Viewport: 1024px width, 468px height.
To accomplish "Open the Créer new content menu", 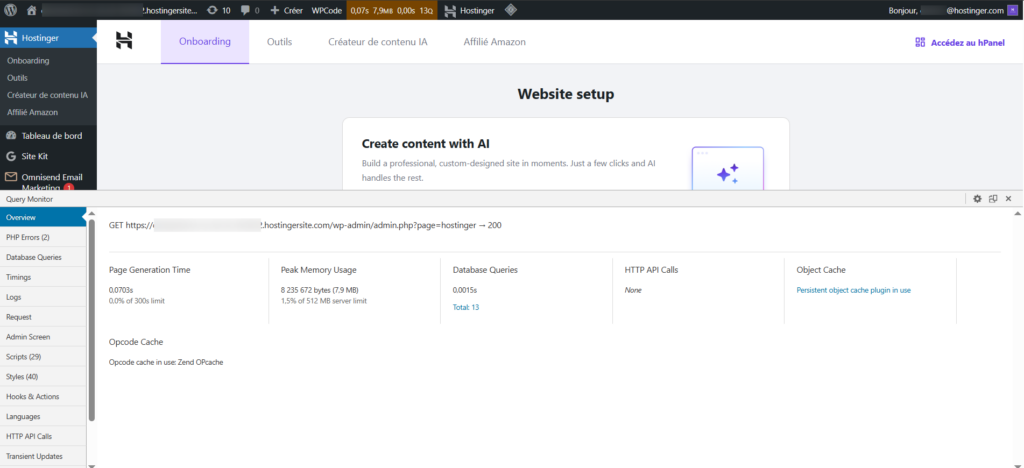I will click(x=287, y=10).
